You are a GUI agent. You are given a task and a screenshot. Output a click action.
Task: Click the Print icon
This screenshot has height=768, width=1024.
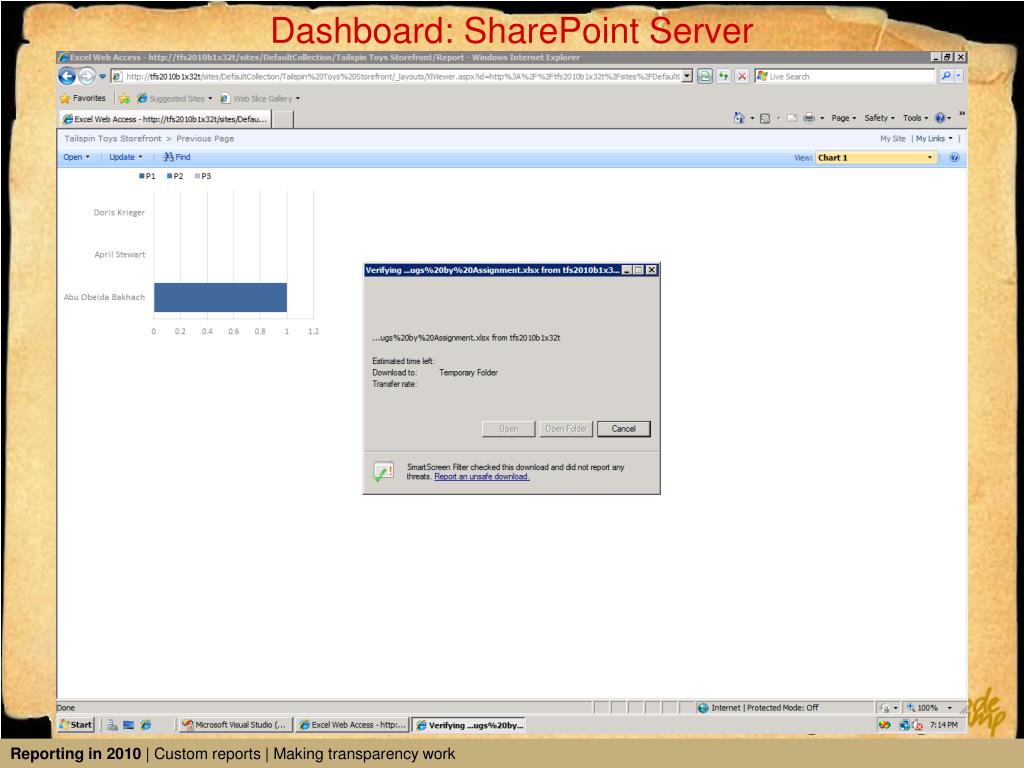pyautogui.click(x=808, y=118)
